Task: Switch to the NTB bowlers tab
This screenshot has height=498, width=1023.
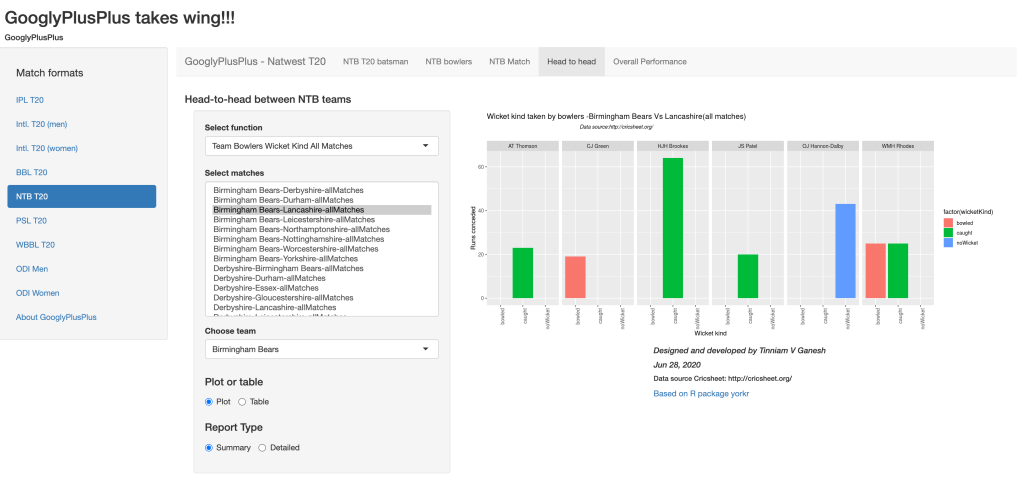Action: coord(448,61)
